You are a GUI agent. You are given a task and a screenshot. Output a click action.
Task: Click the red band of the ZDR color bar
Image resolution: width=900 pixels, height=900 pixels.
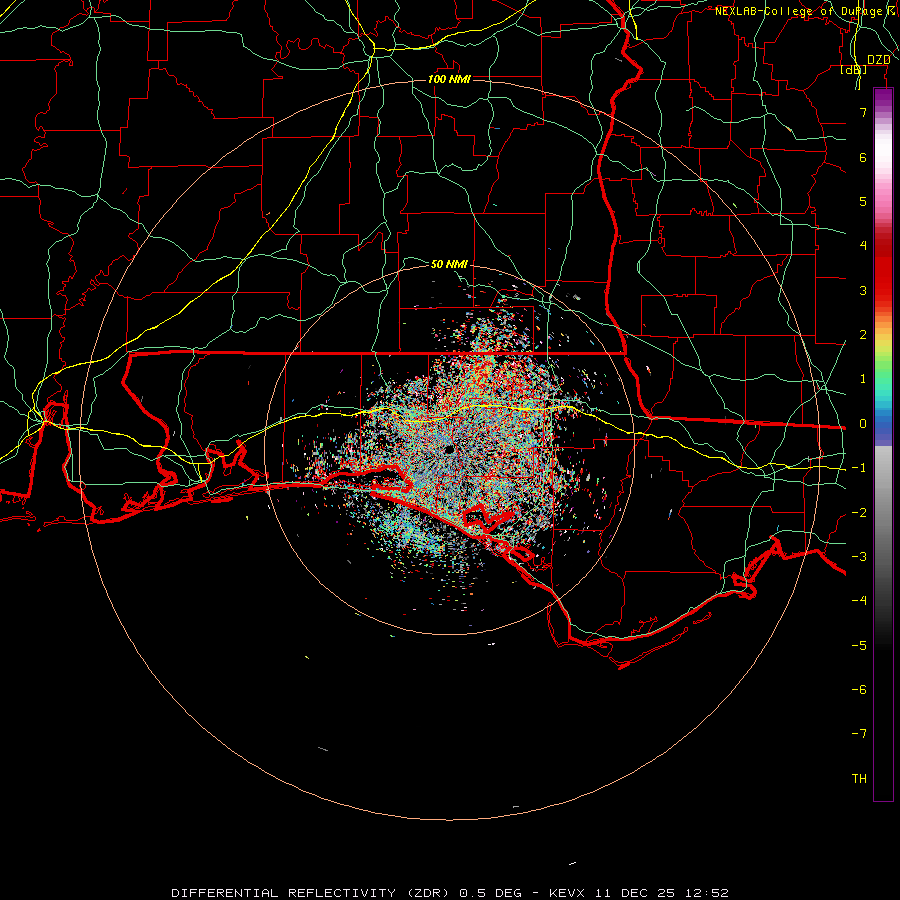(x=883, y=270)
